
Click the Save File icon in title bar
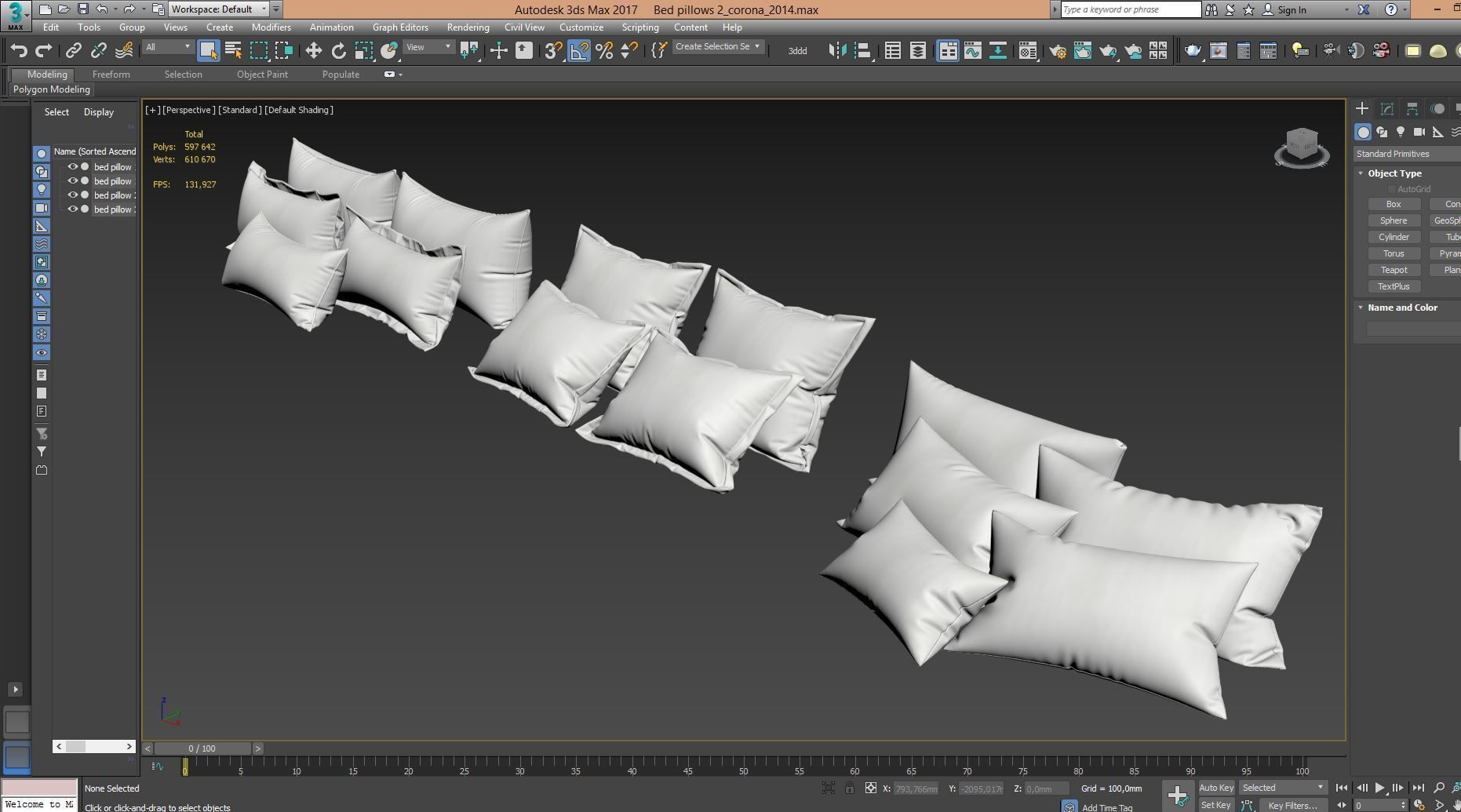[x=82, y=9]
